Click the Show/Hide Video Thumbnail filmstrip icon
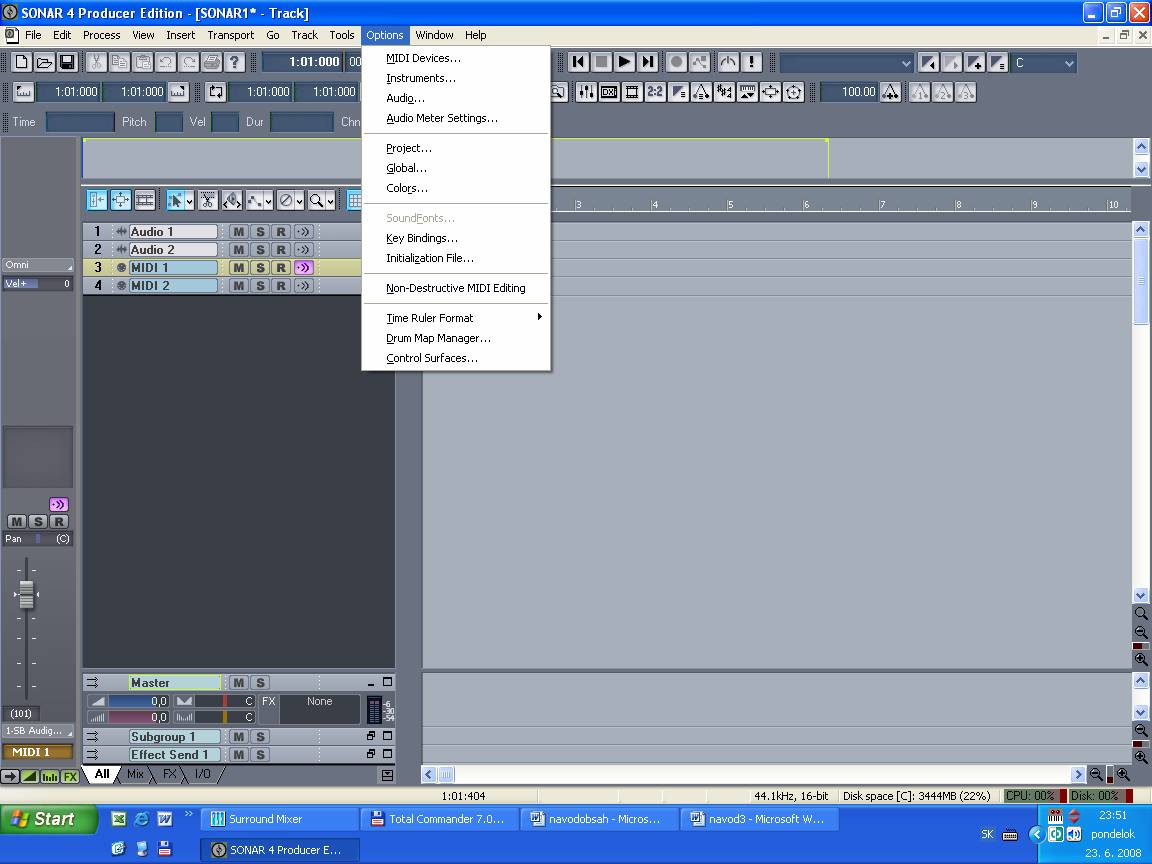The height and width of the screenshot is (864, 1152). click(x=145, y=200)
